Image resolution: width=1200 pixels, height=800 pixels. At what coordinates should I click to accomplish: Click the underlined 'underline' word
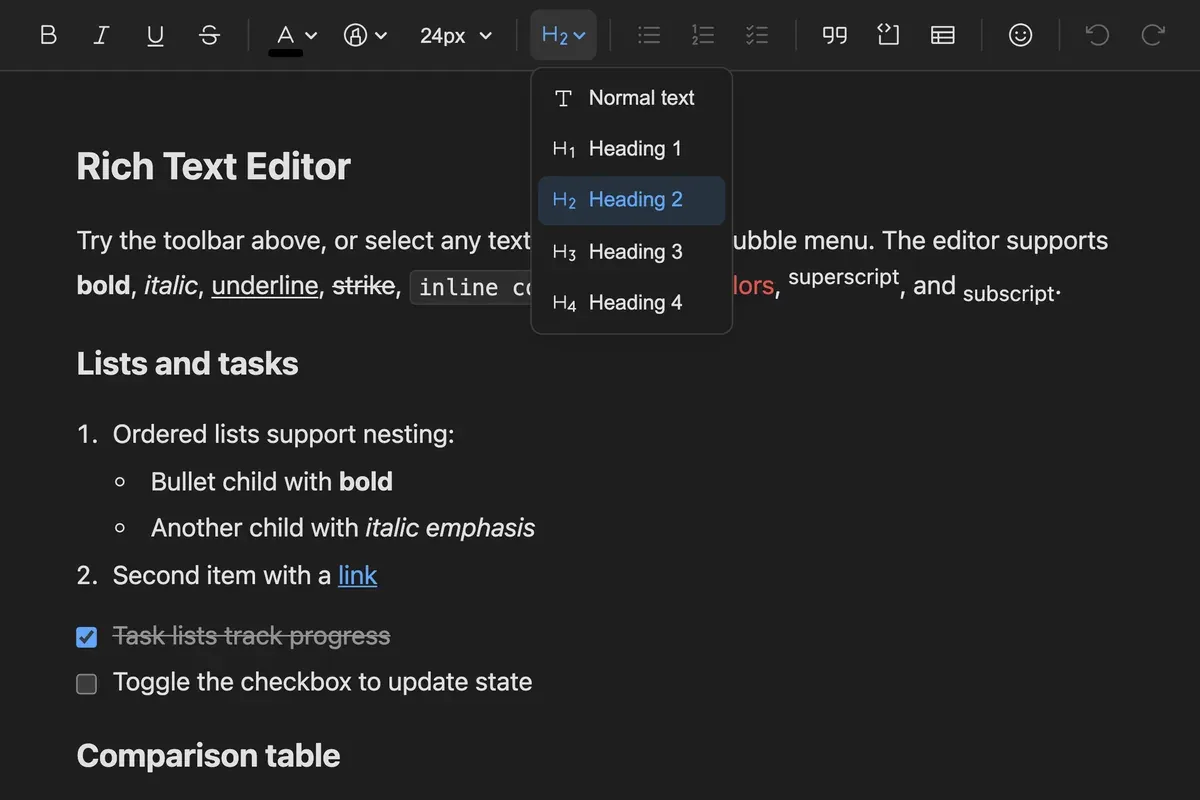coord(265,286)
